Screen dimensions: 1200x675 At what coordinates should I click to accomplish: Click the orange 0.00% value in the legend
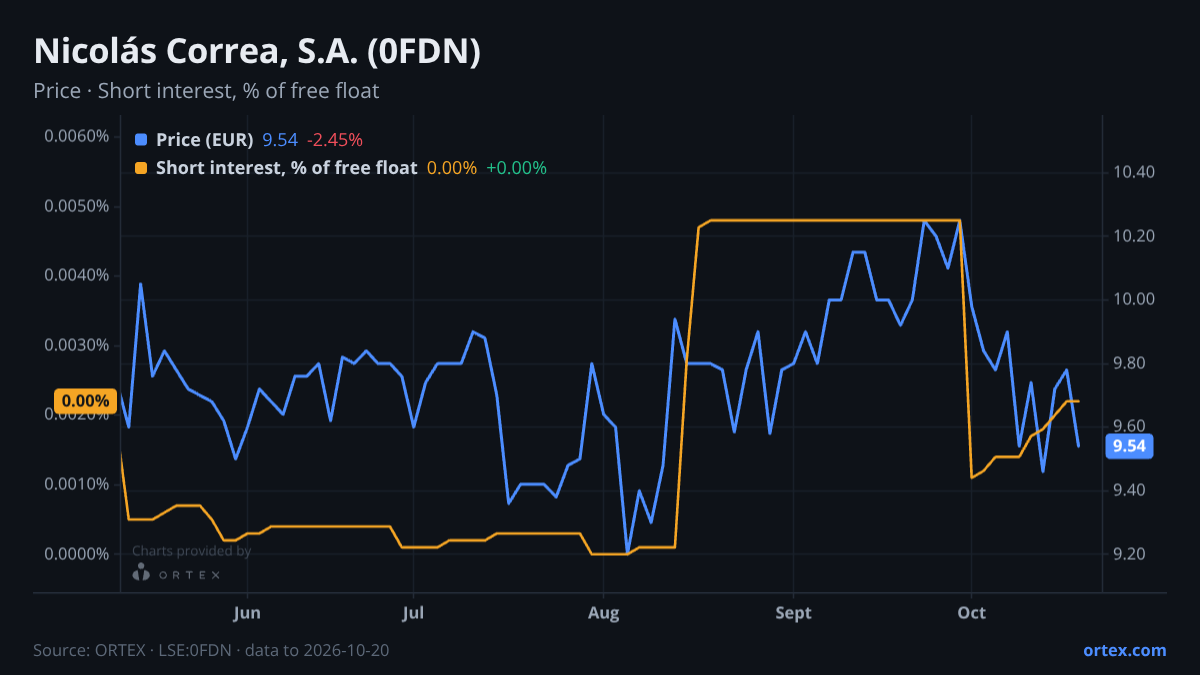(x=452, y=168)
